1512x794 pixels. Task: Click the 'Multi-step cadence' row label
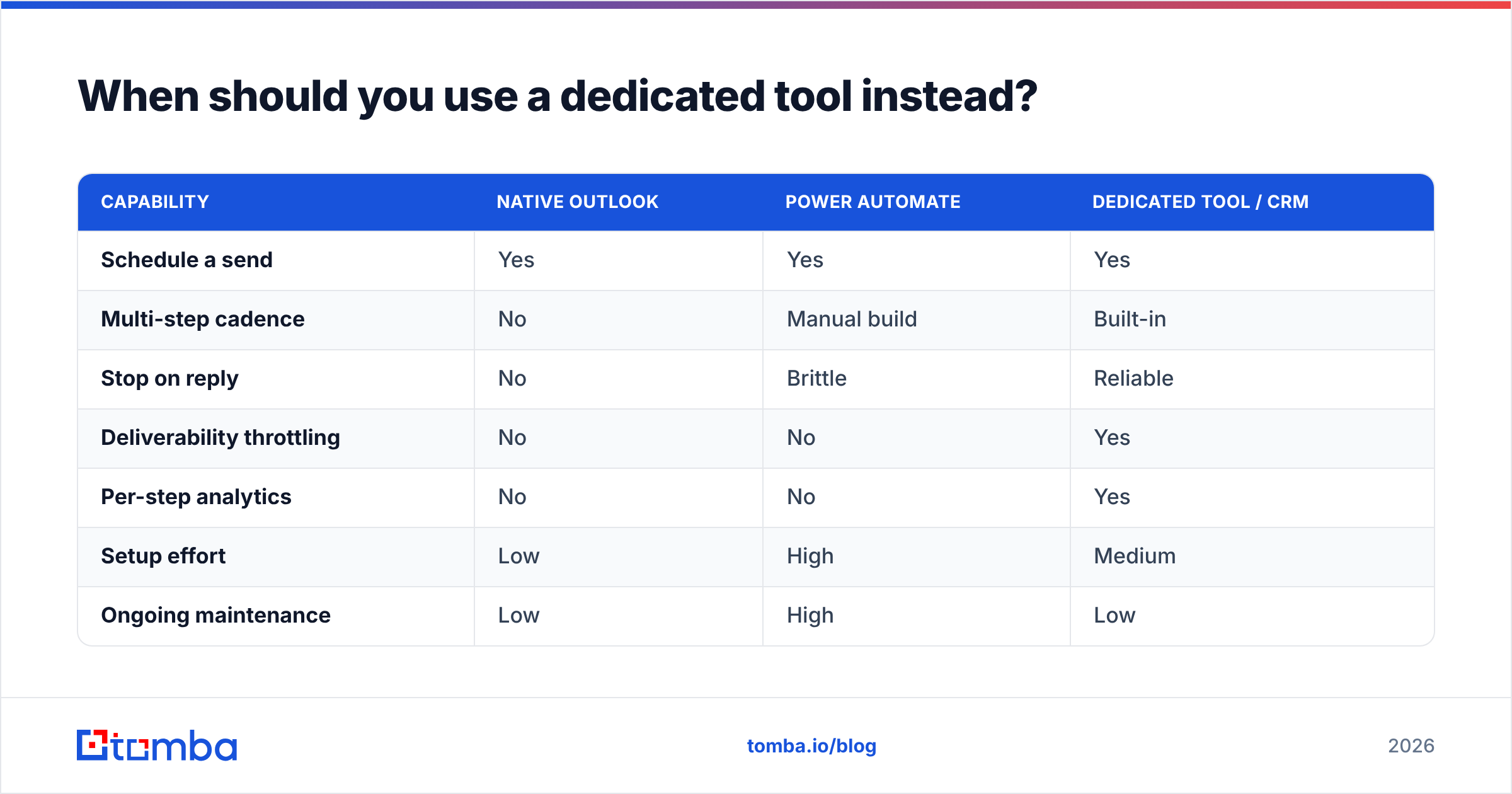pos(203,319)
